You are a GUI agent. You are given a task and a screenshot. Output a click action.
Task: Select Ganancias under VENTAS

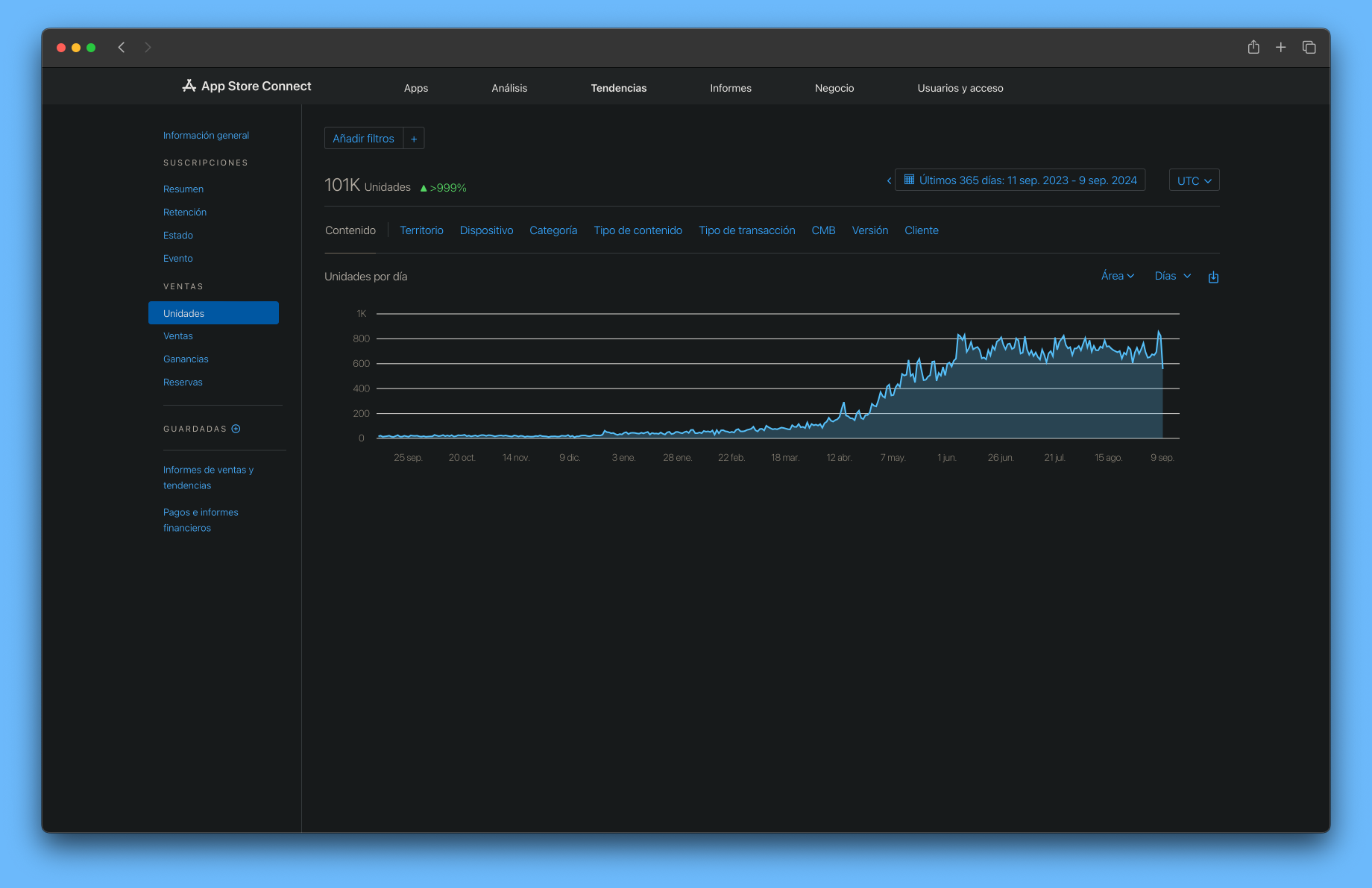(186, 359)
